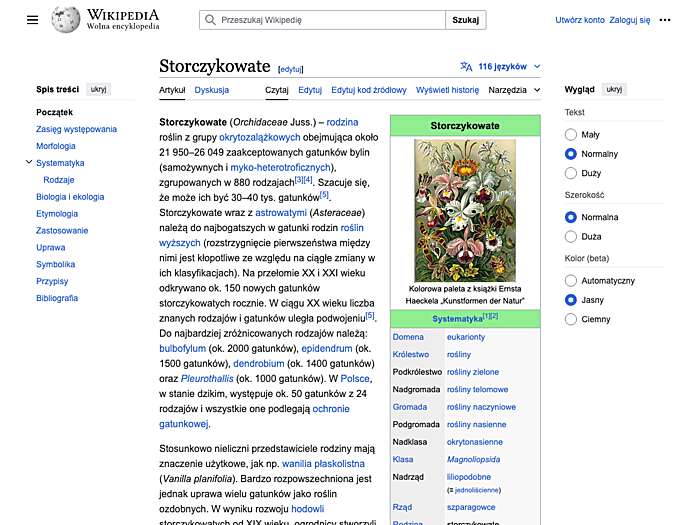Expand the 116 języków language dropdown
The width and height of the screenshot is (700, 525).
click(x=501, y=67)
